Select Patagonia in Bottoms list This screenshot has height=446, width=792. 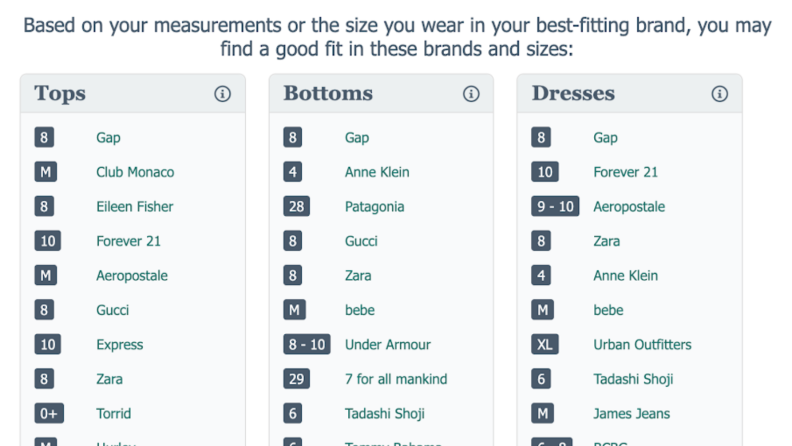click(374, 207)
